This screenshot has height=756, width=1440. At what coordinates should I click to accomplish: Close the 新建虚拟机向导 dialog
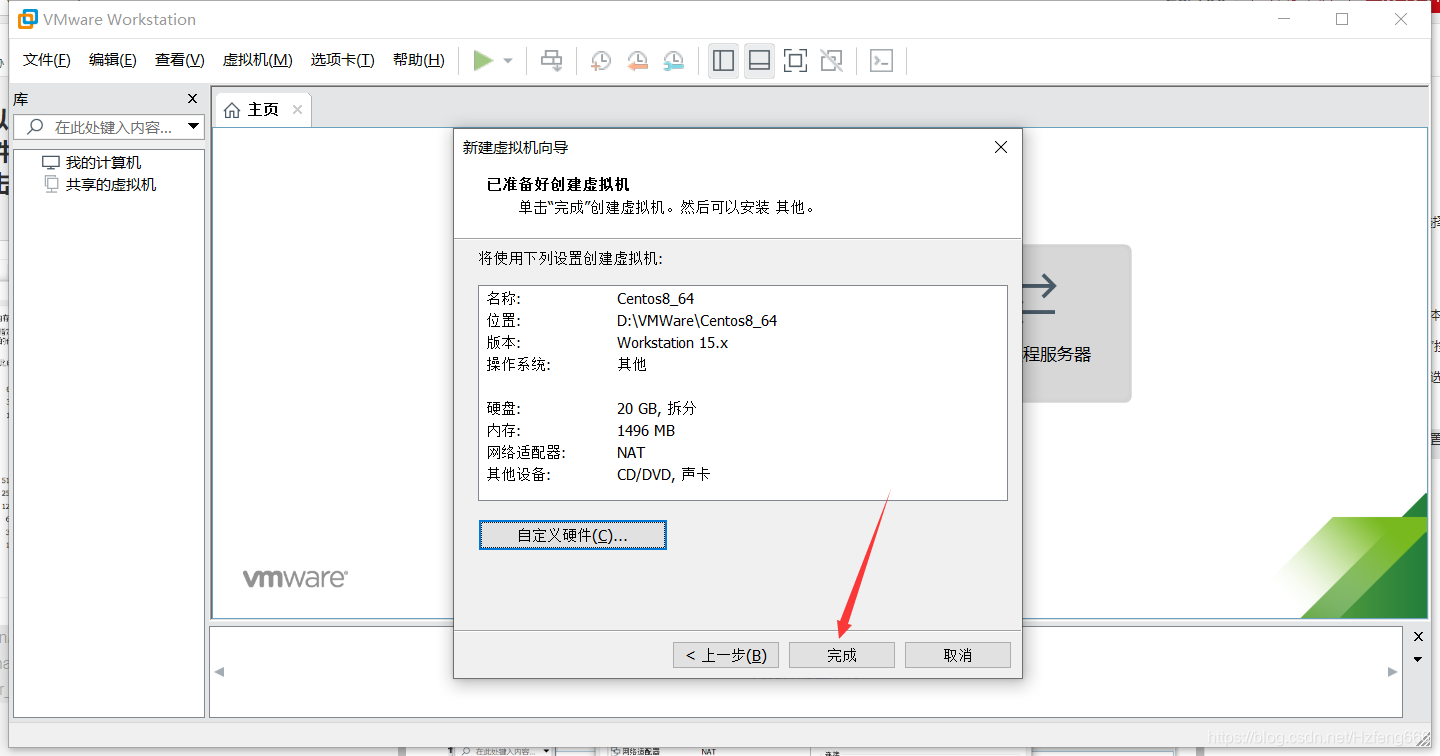tap(1001, 147)
